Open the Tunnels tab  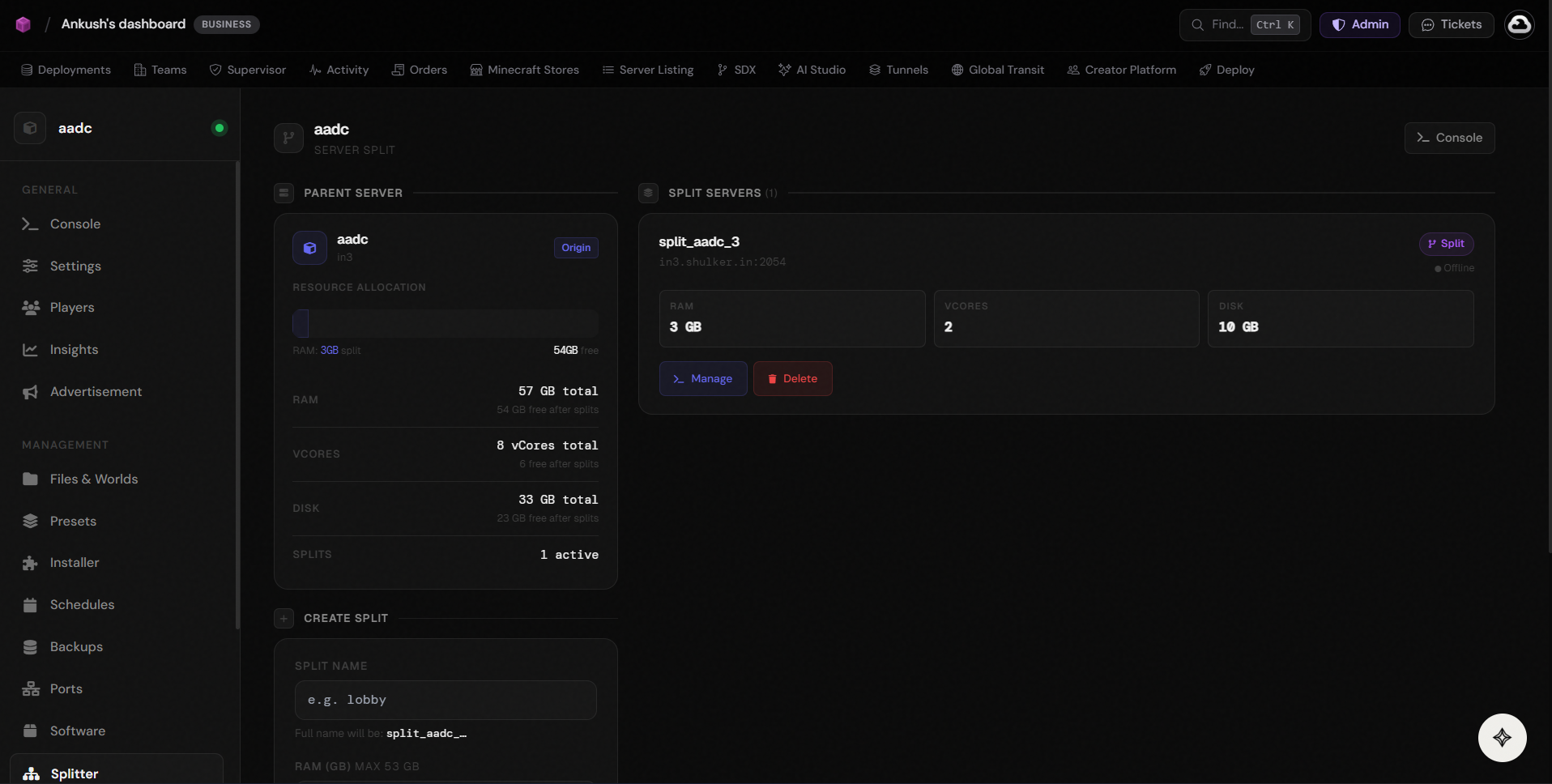(x=899, y=70)
